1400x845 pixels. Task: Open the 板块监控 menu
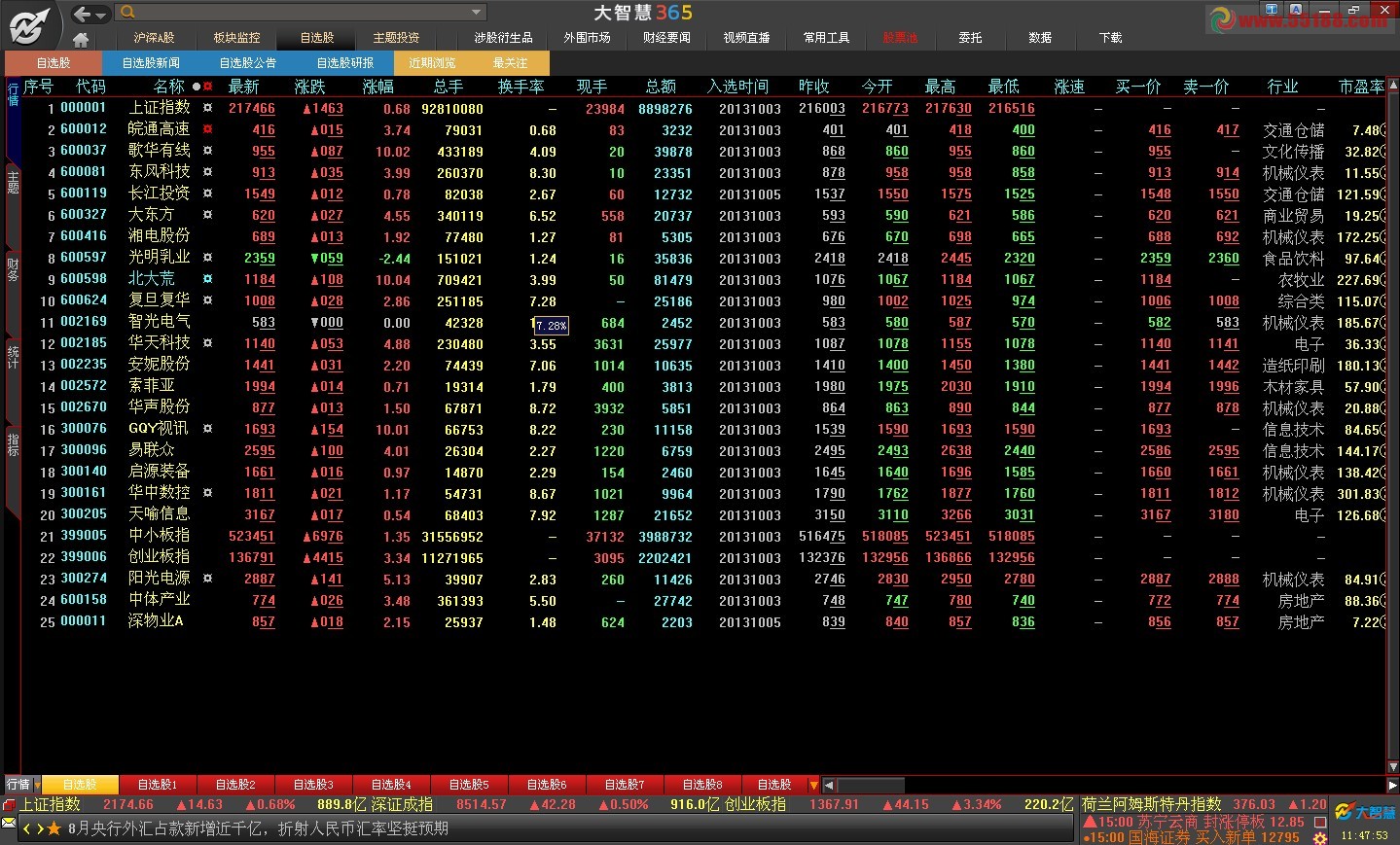(236, 38)
